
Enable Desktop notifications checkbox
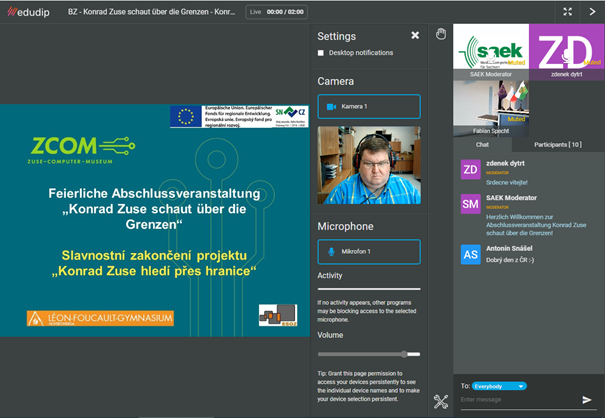[x=321, y=53]
